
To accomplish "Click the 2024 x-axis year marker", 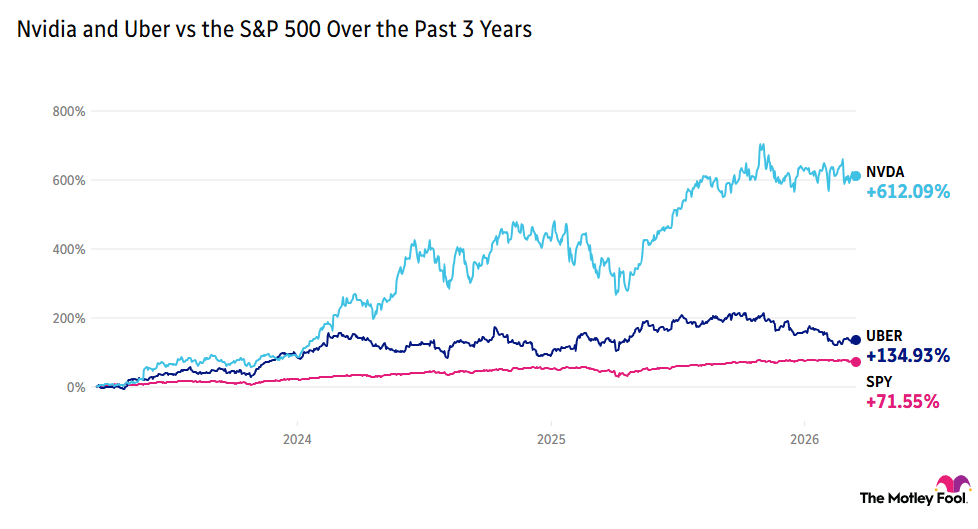I will (x=297, y=438).
